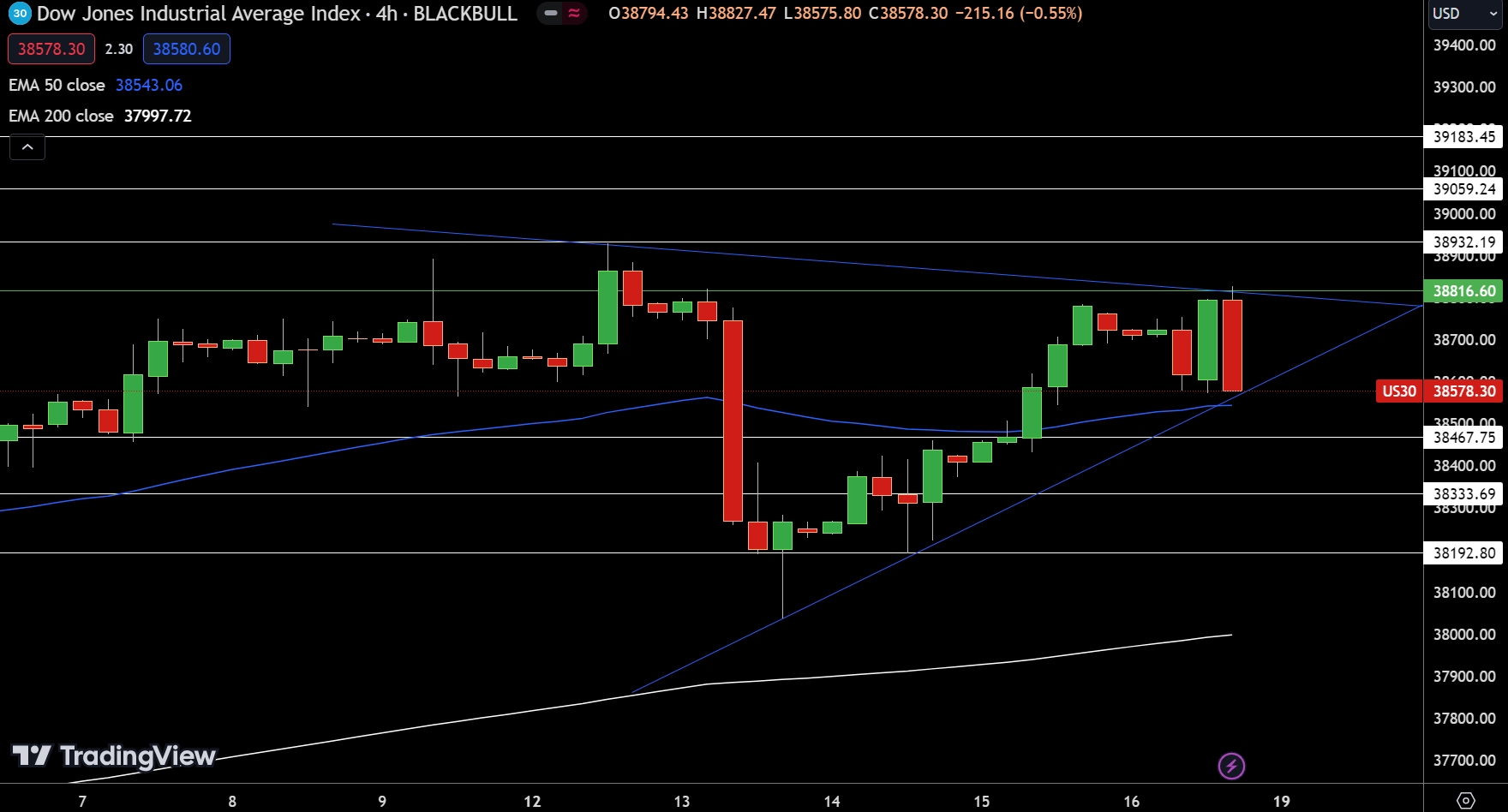This screenshot has height=812, width=1508.
Task: Click the spread value 2.30
Action: pyautogui.click(x=119, y=49)
